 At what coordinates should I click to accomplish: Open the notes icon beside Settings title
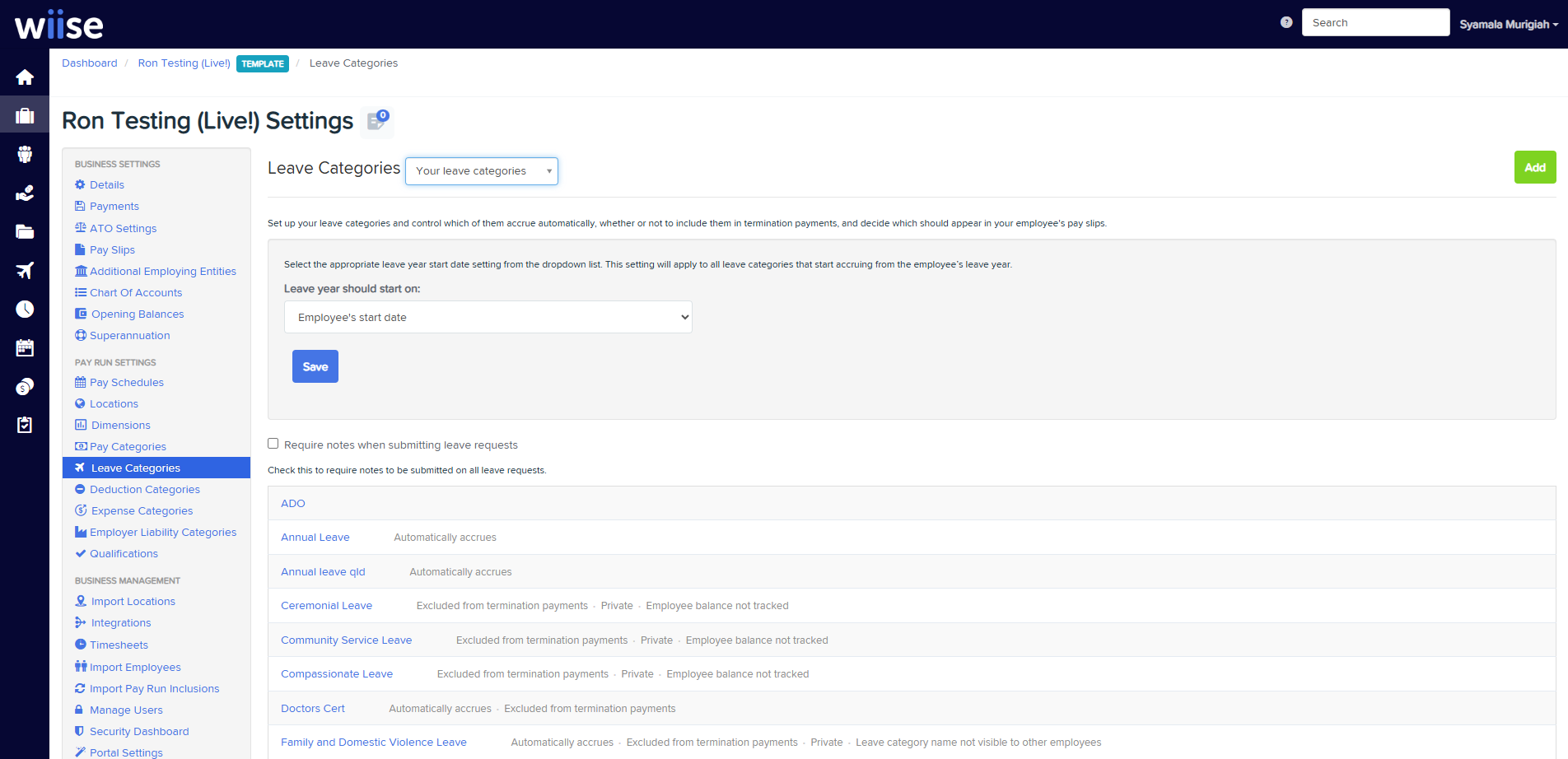click(376, 122)
